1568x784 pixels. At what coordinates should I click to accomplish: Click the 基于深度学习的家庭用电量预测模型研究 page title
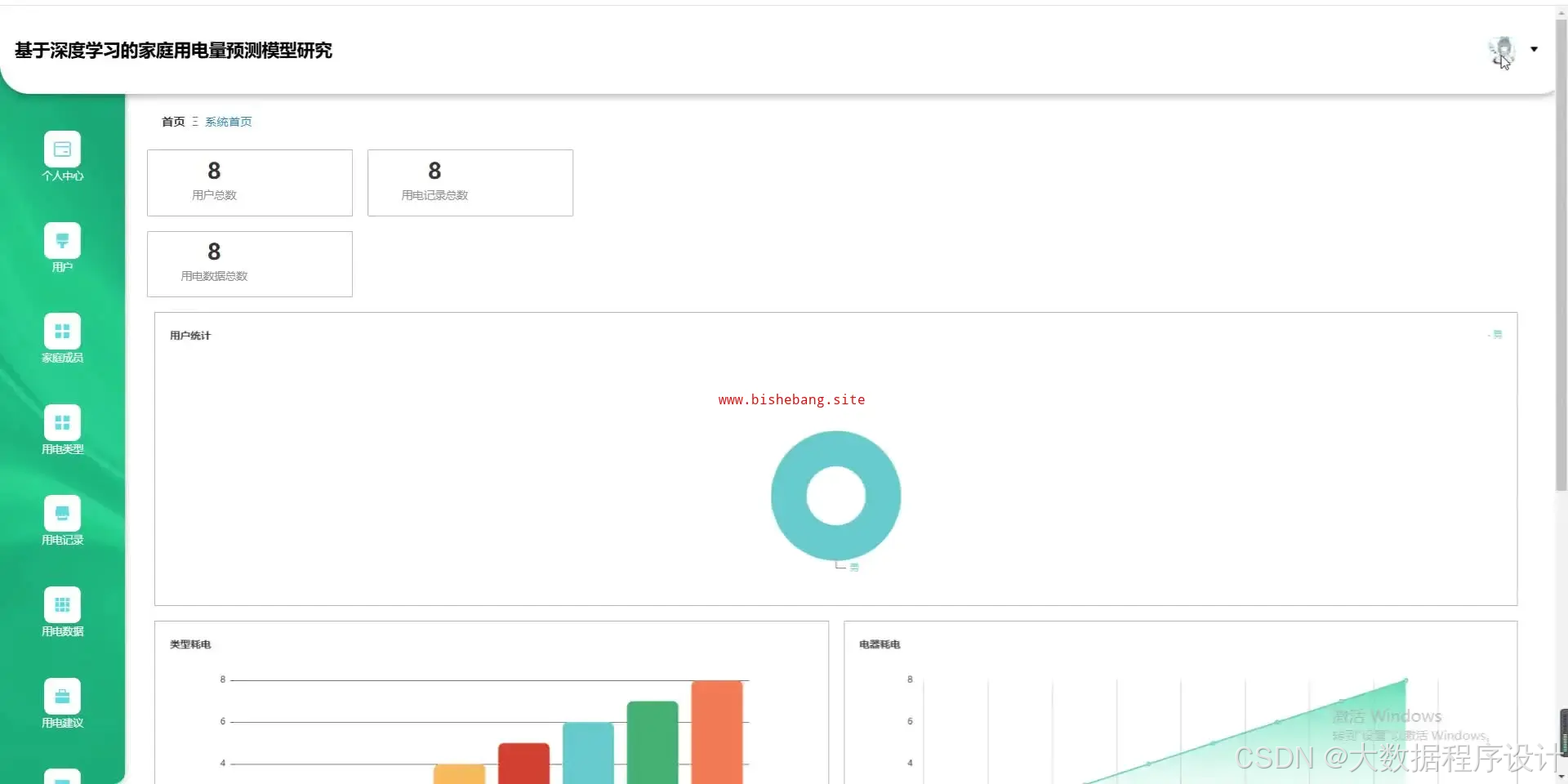coord(173,51)
